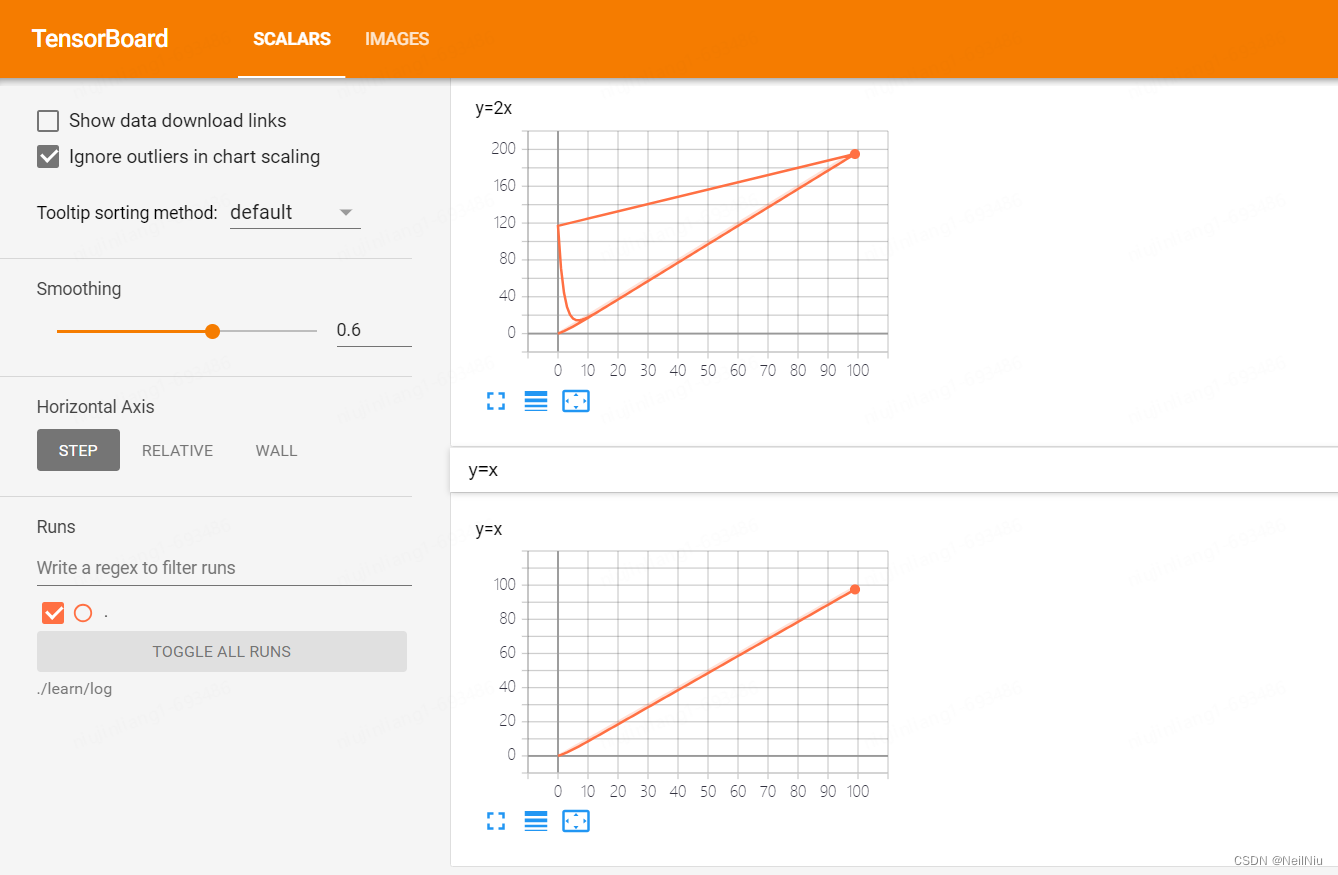Fit domain to data on y=x chart
Viewport: 1338px width, 875px height.
tap(576, 821)
